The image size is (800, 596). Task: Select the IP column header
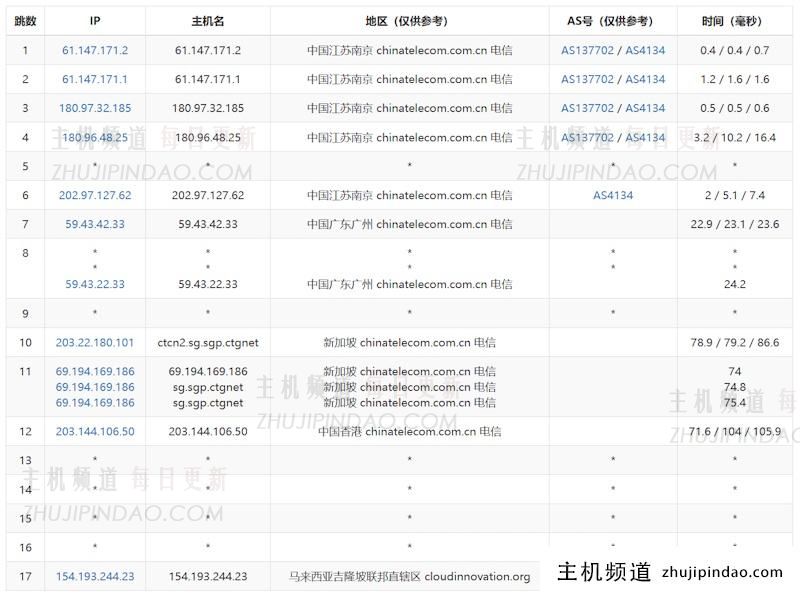(95, 21)
